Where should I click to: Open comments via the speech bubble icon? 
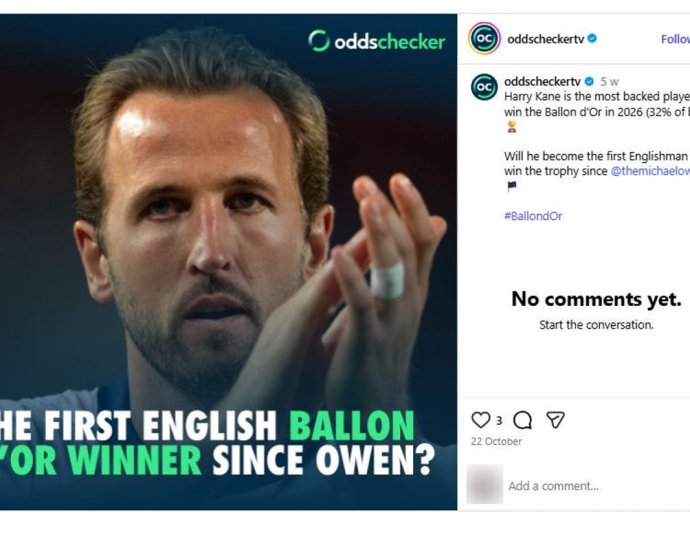[522, 420]
